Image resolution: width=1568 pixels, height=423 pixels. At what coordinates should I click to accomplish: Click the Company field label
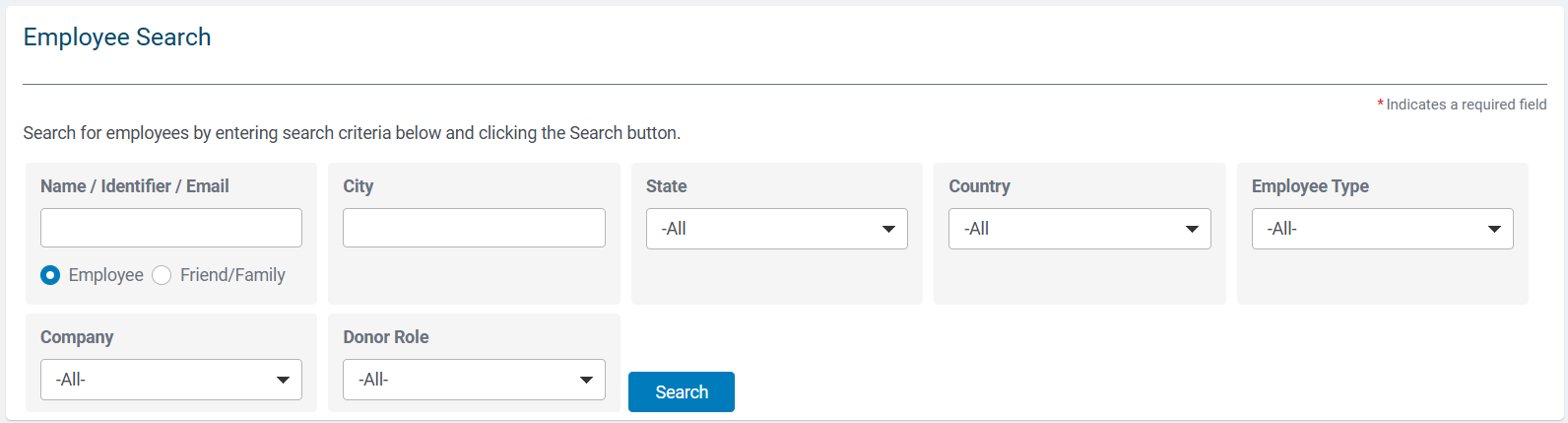point(77,337)
